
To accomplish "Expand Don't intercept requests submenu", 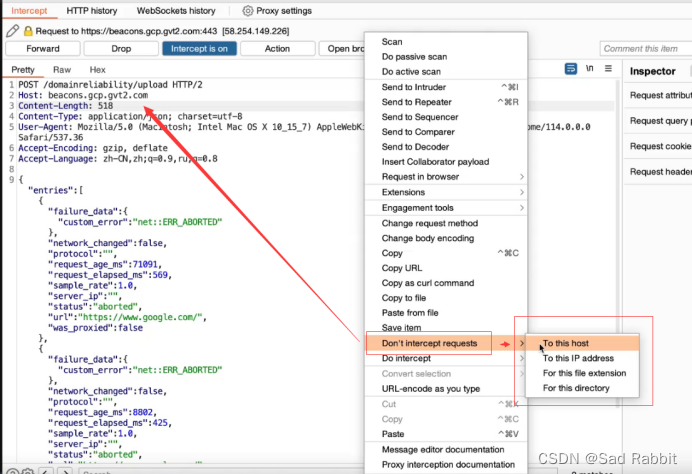I will tap(446, 343).
